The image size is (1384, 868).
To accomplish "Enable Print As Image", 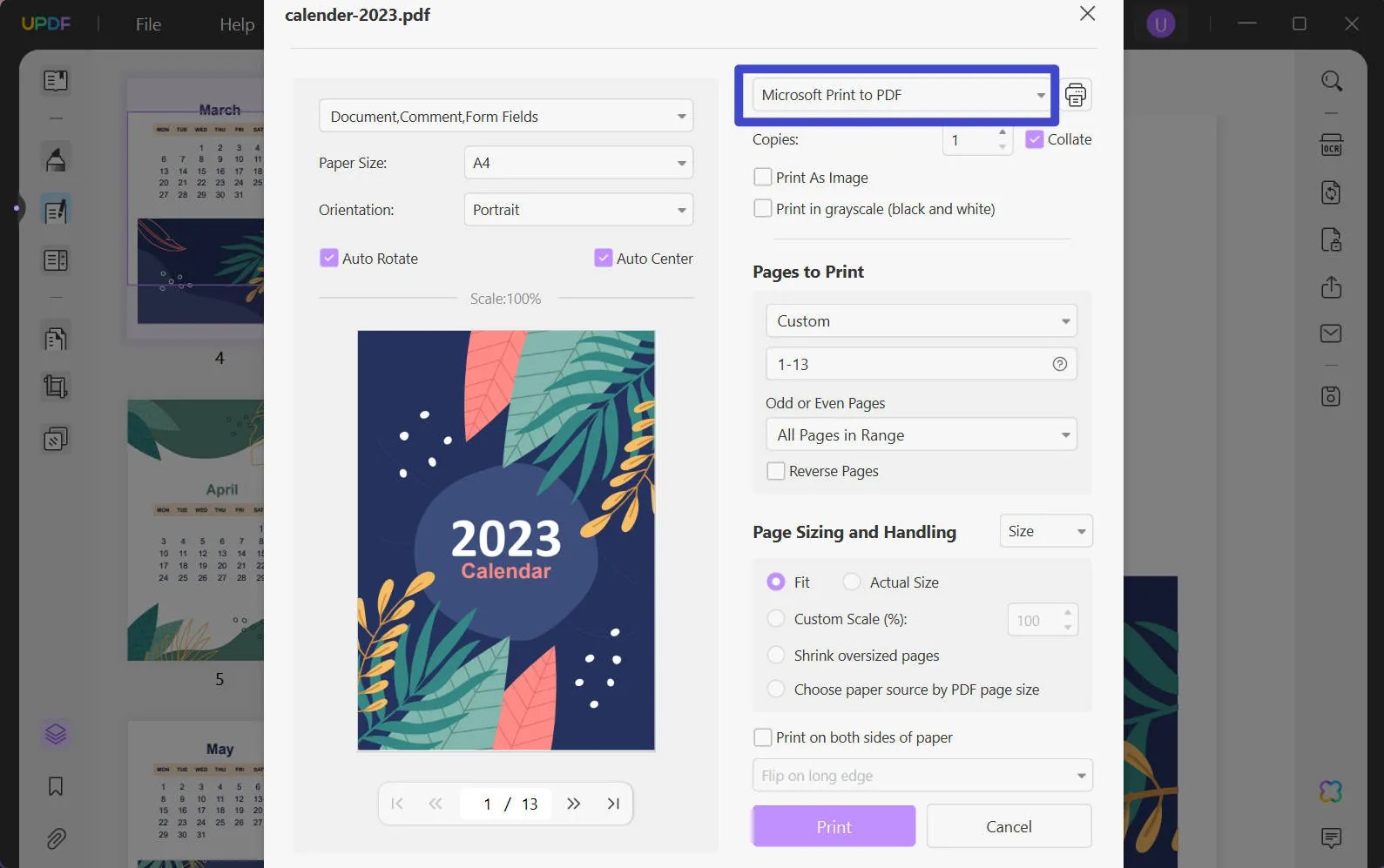I will click(762, 177).
